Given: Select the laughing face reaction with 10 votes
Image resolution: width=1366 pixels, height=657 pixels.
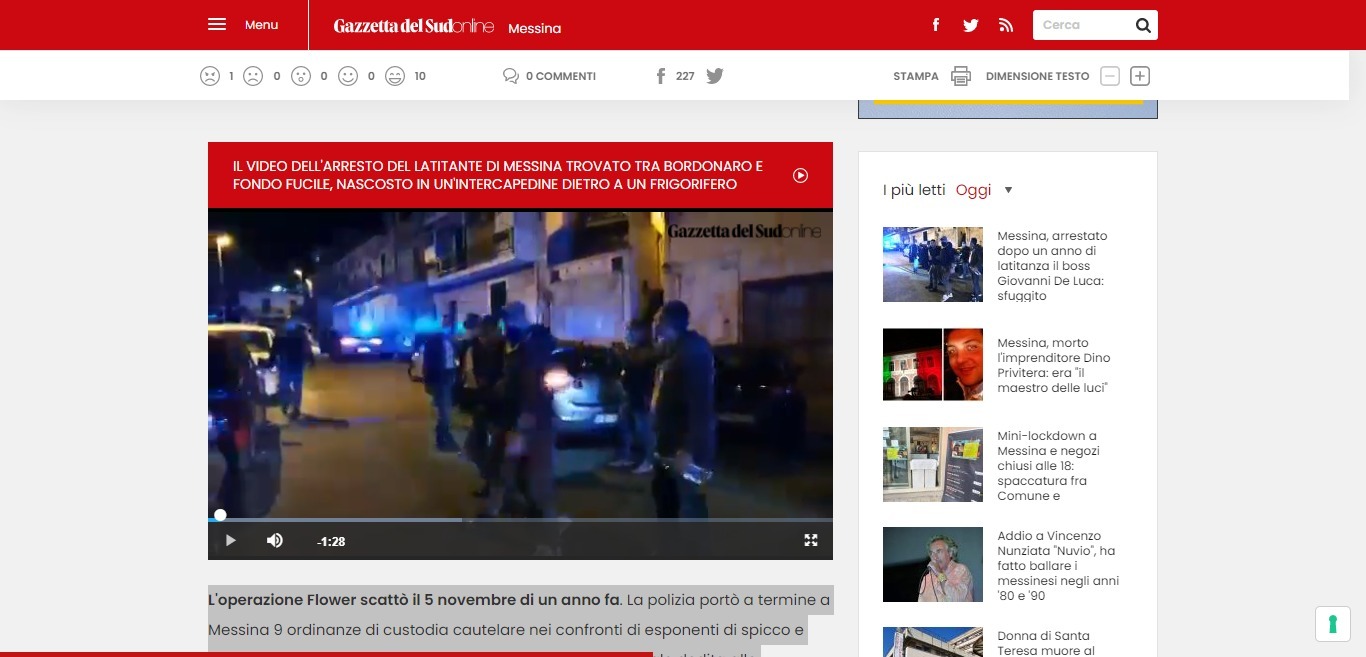Looking at the screenshot, I should click(395, 76).
